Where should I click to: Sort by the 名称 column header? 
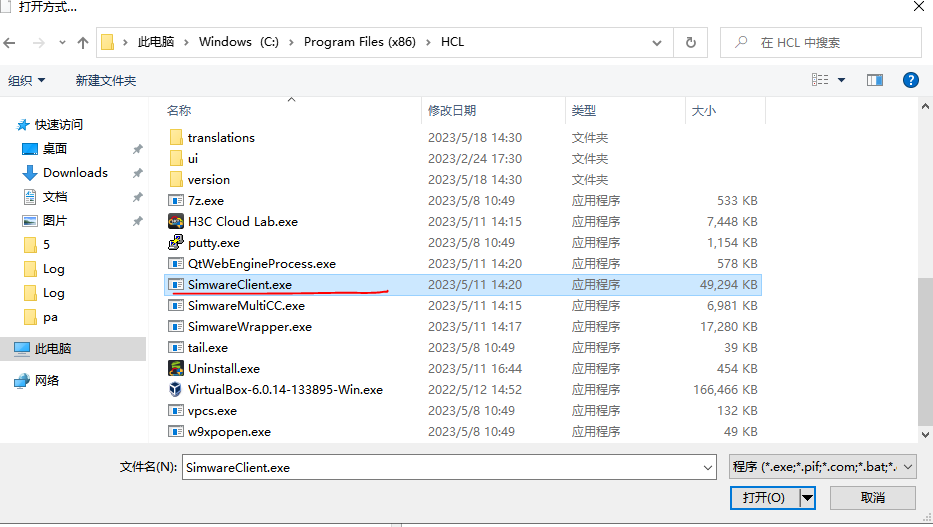pos(179,111)
